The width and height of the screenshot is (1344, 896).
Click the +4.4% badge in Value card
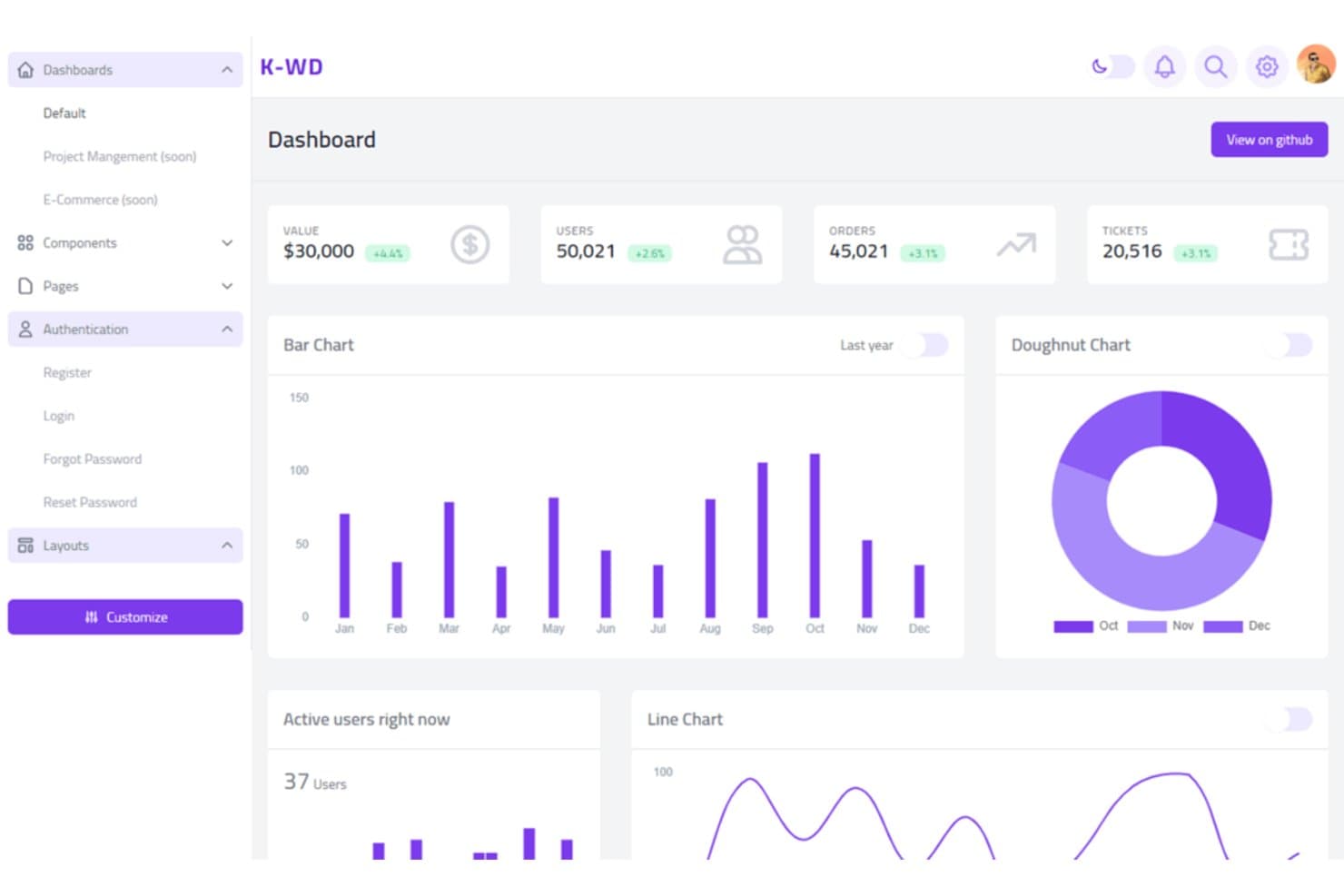[x=388, y=253]
